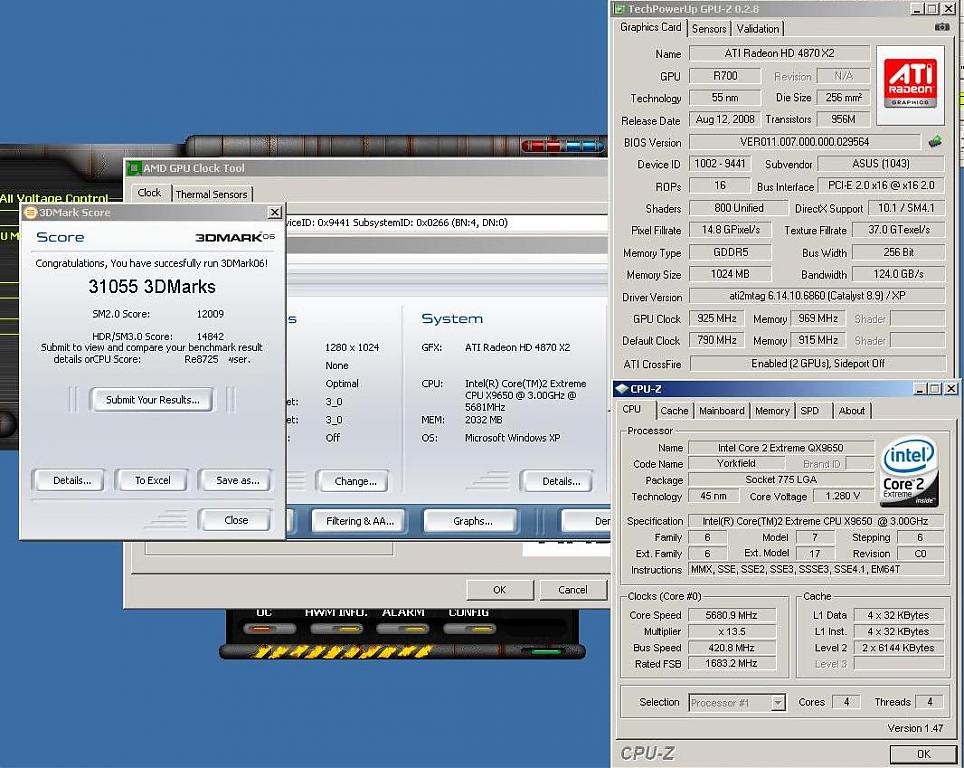
Task: Click the GPU-Z Name field ATI Radeon HD 4870 X2
Action: (780, 53)
